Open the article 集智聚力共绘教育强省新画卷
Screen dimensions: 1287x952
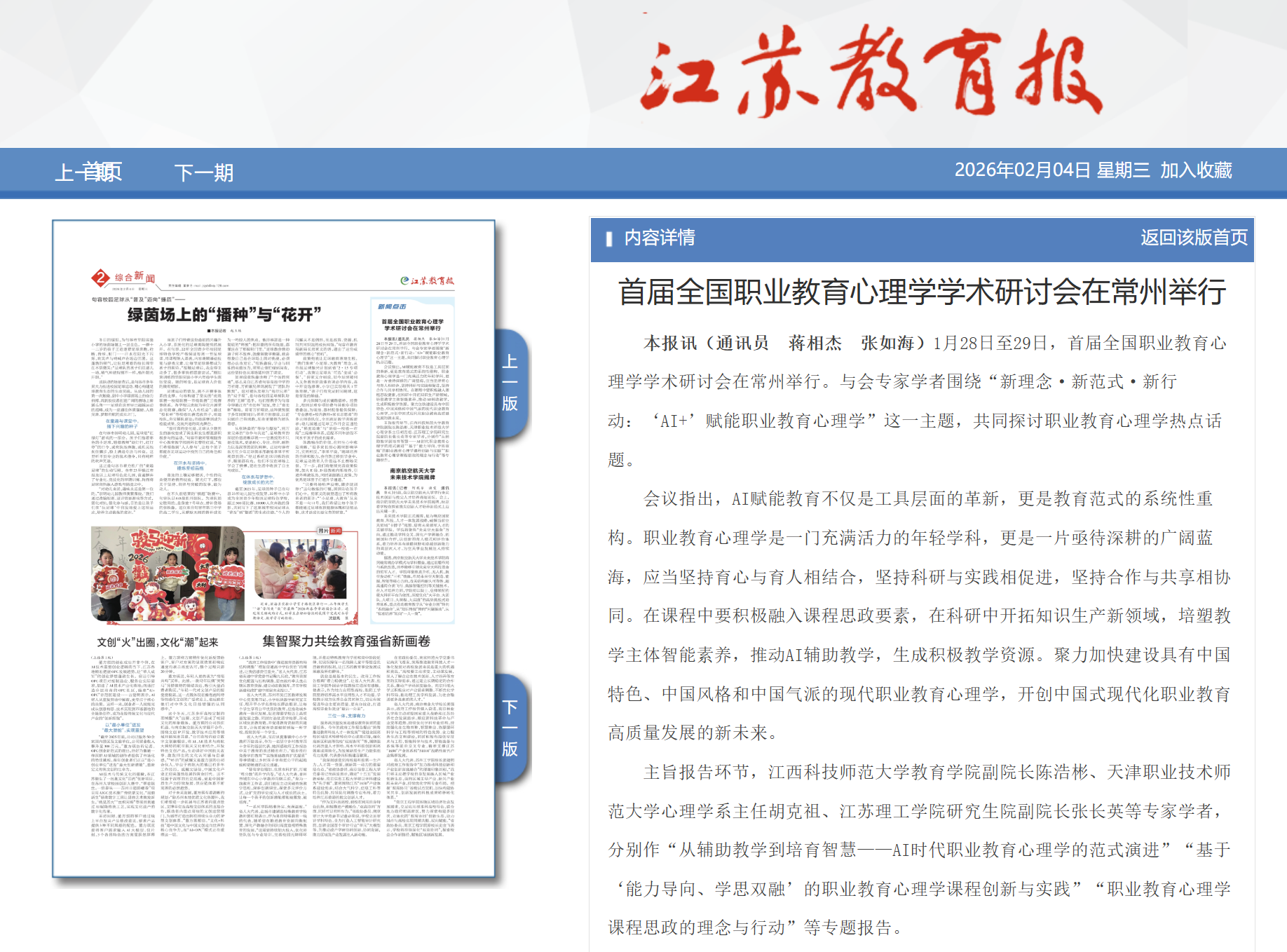pos(346,641)
